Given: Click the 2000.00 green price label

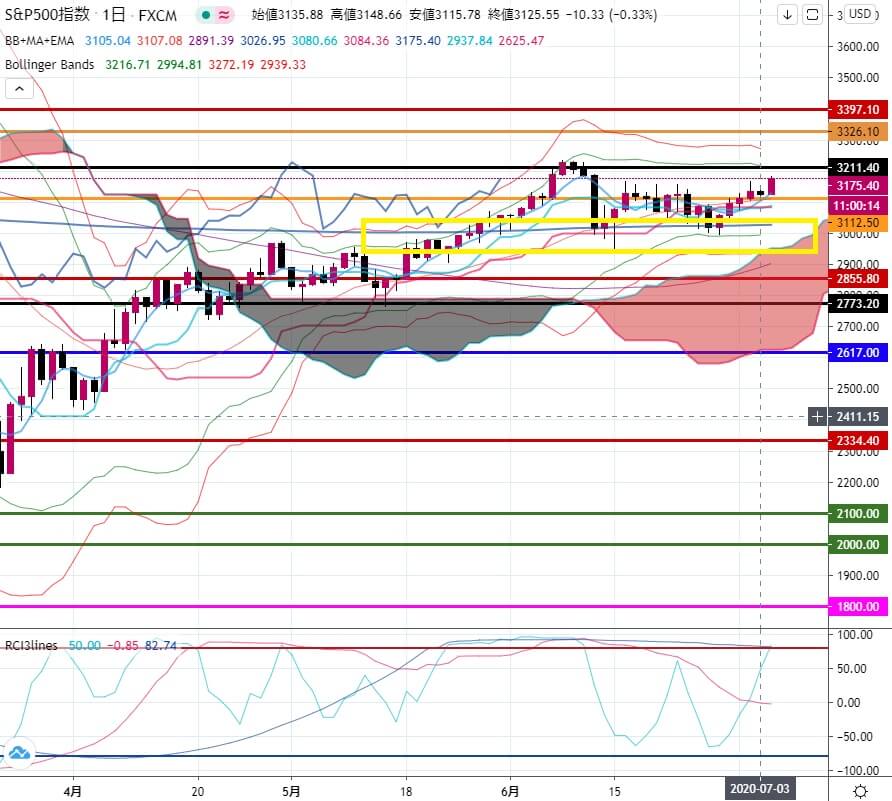Looking at the screenshot, I should (858, 544).
